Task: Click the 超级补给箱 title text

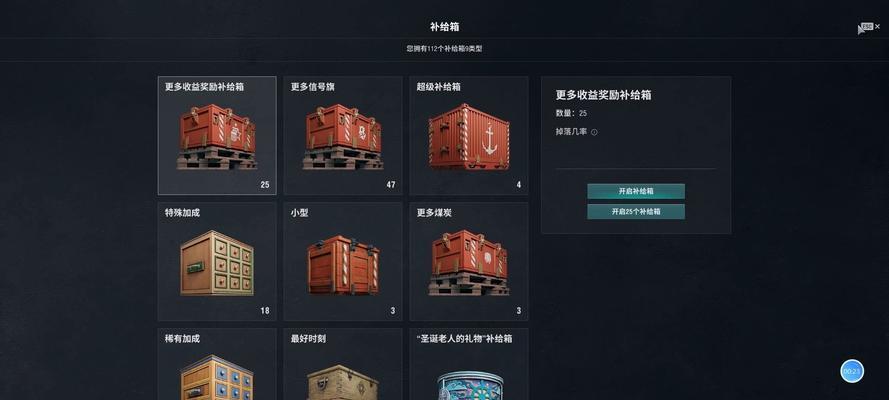Action: [x=438, y=87]
